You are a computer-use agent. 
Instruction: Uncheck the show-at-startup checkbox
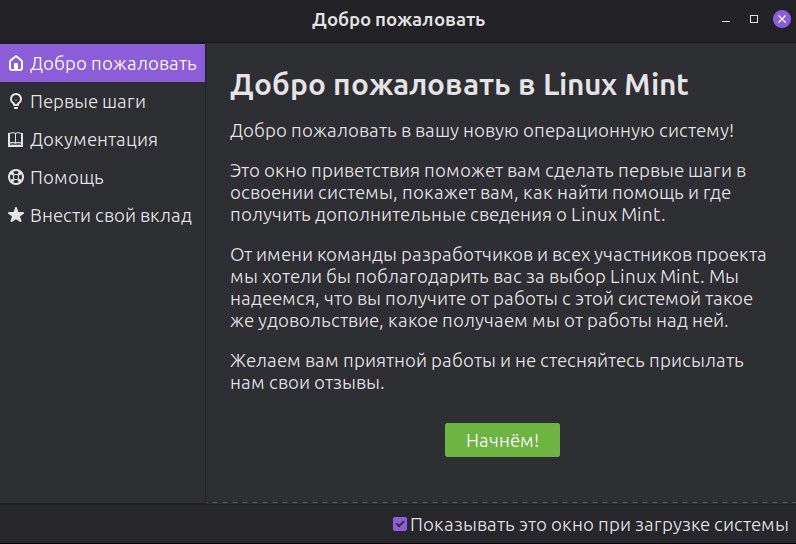400,524
